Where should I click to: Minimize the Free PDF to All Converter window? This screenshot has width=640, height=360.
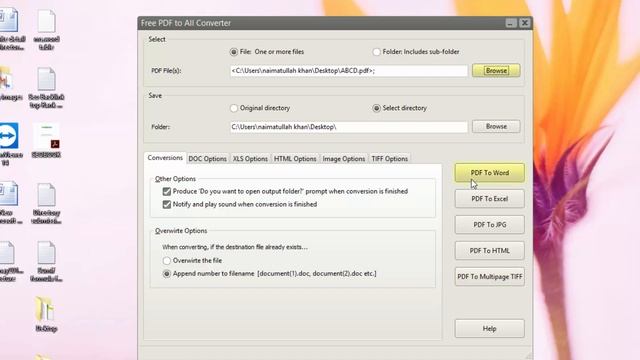click(511, 23)
